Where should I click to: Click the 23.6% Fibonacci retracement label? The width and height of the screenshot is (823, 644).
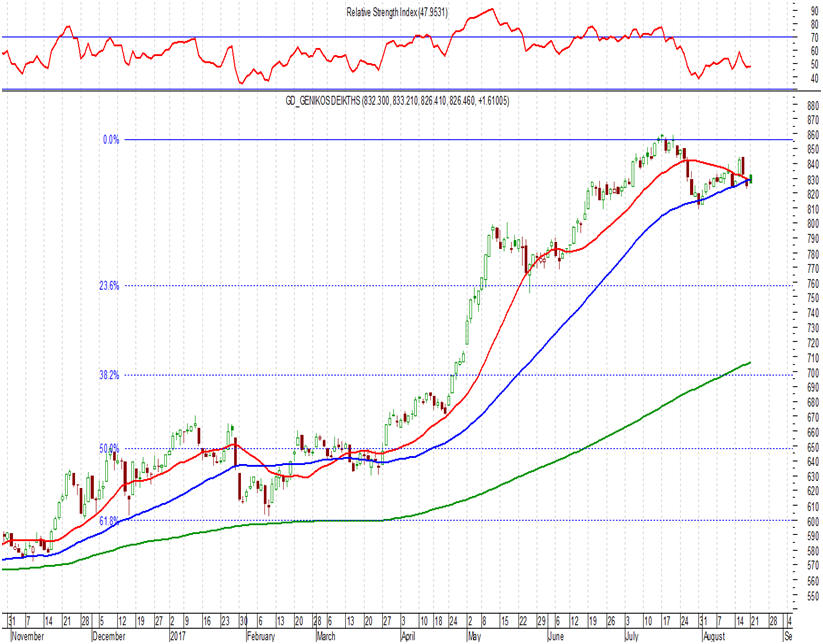coord(109,286)
